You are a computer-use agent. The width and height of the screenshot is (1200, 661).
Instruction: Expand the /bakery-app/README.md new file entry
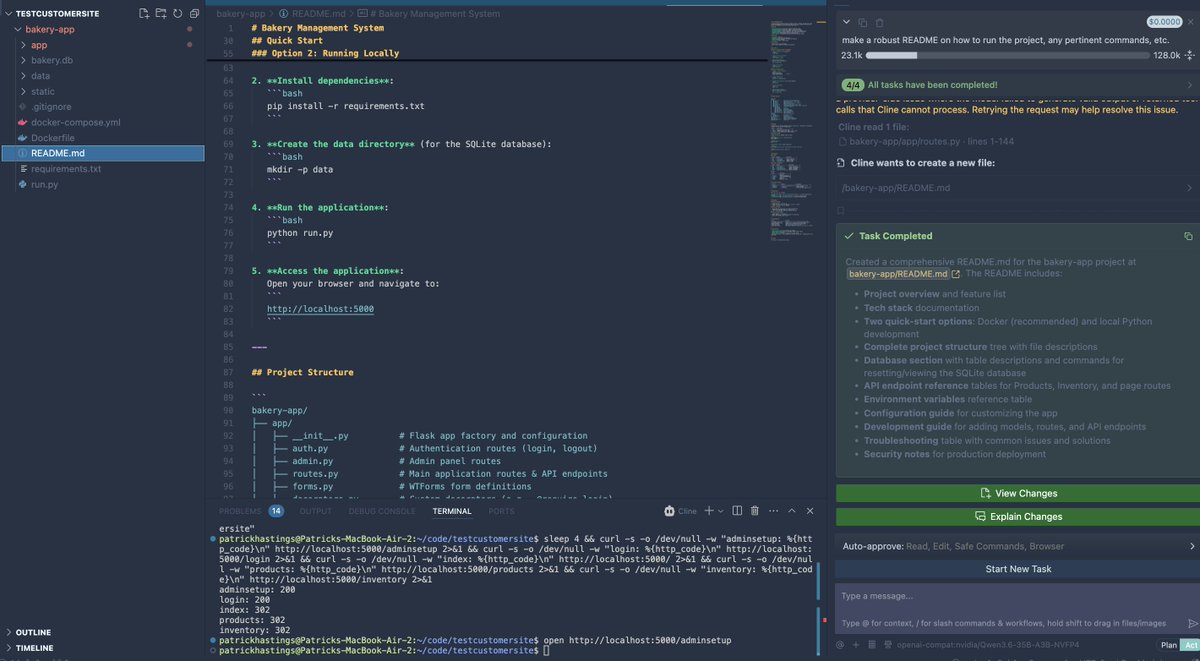click(1018, 188)
